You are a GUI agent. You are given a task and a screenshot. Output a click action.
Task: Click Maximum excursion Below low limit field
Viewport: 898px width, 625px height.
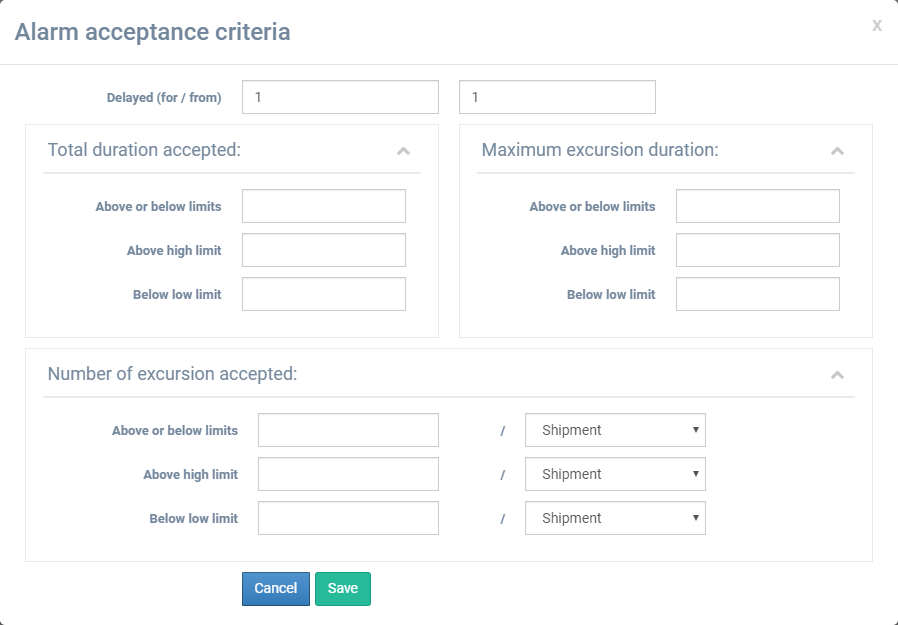click(x=758, y=294)
